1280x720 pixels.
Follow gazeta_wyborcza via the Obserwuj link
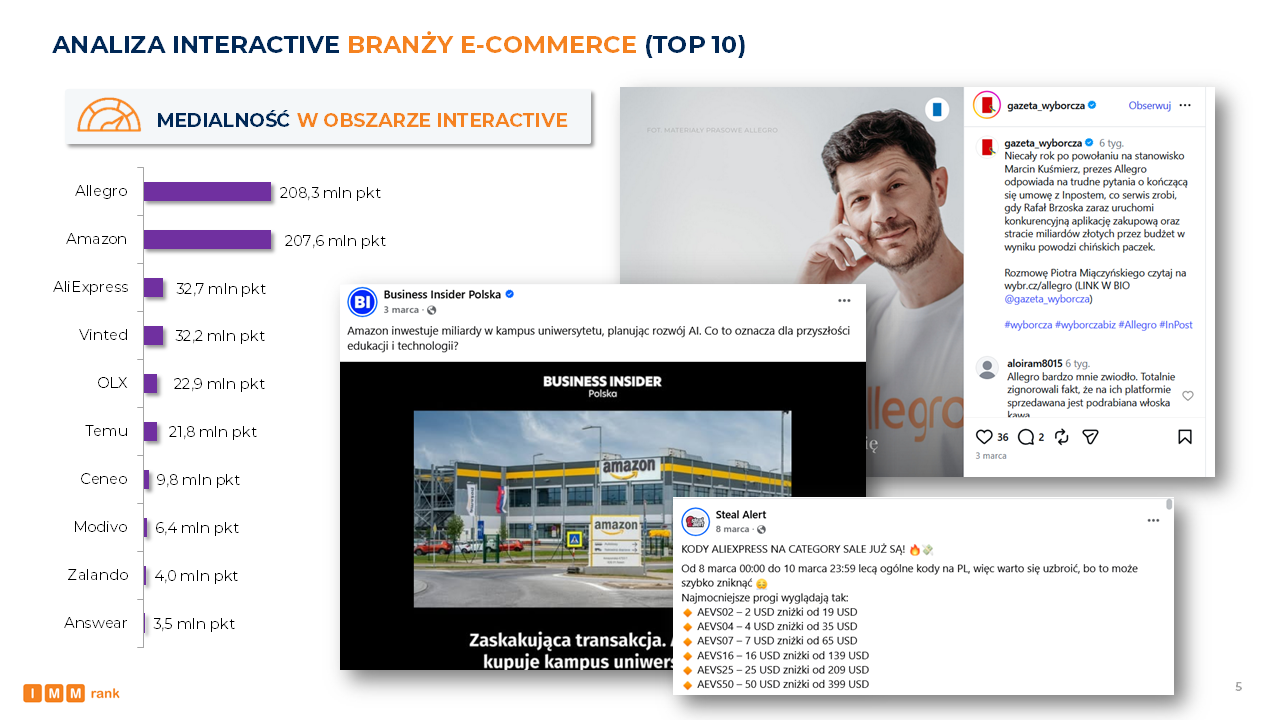(1149, 105)
